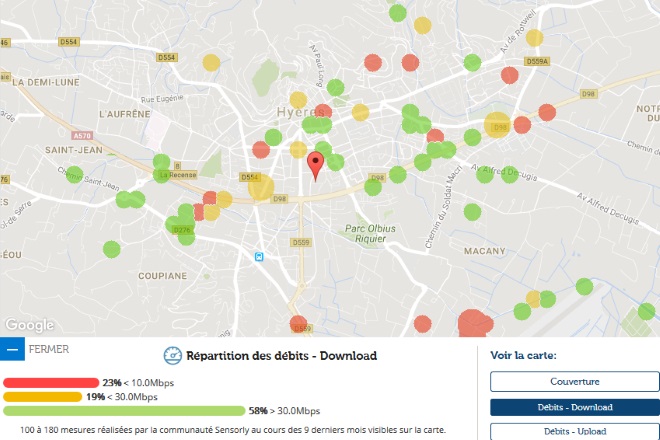Click the La Recense place label
The image size is (660, 440).
point(178,174)
